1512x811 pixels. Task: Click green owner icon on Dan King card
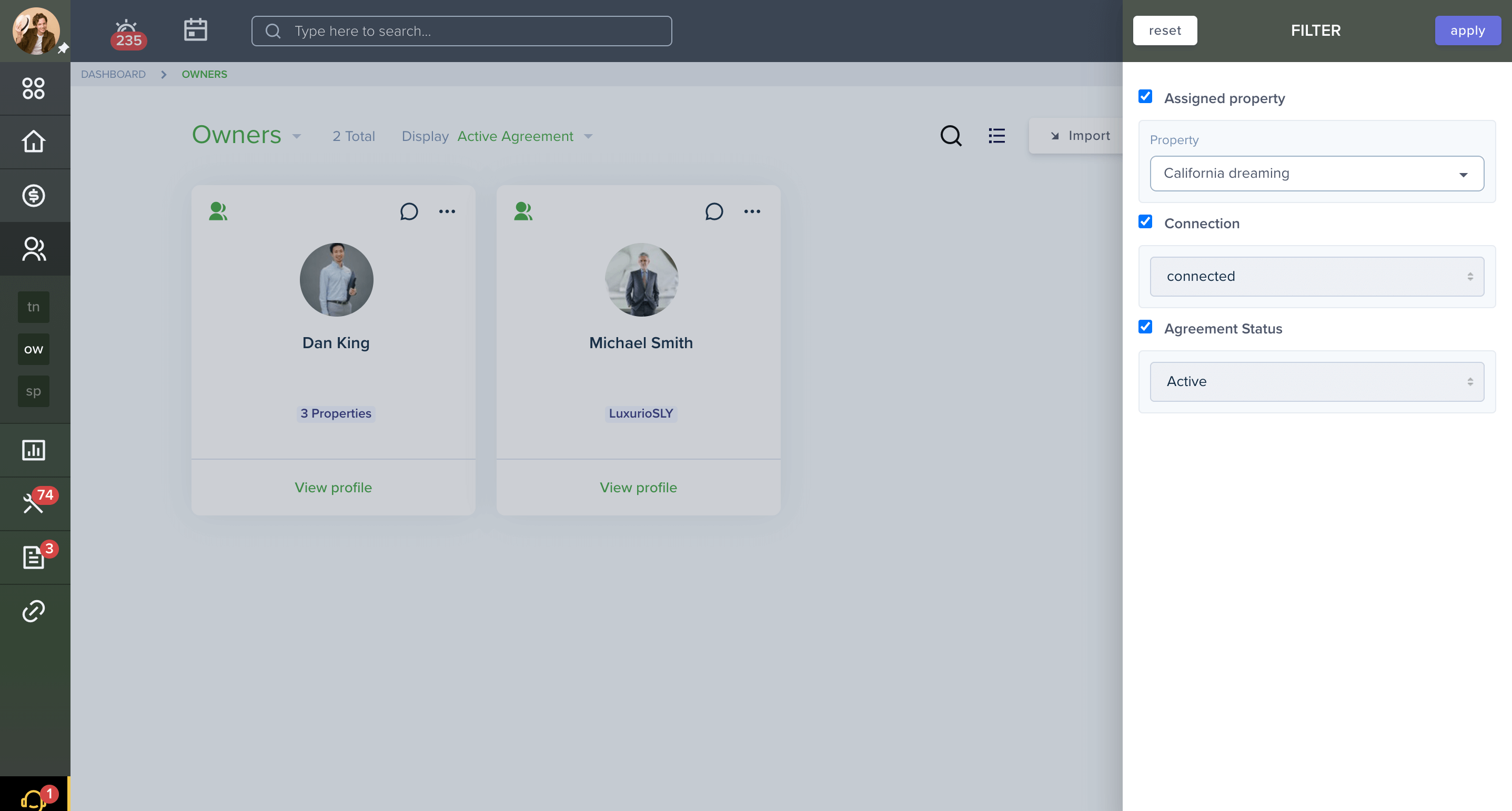click(x=218, y=211)
